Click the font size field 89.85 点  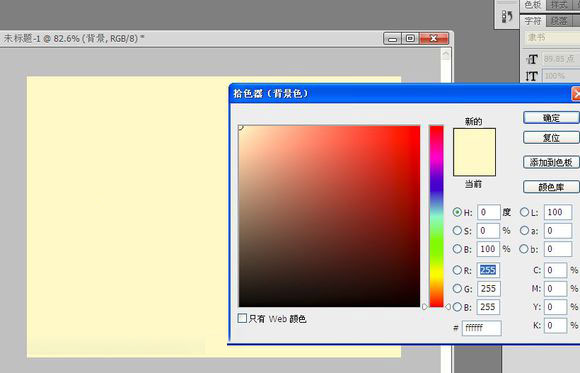pyautogui.click(x=561, y=59)
